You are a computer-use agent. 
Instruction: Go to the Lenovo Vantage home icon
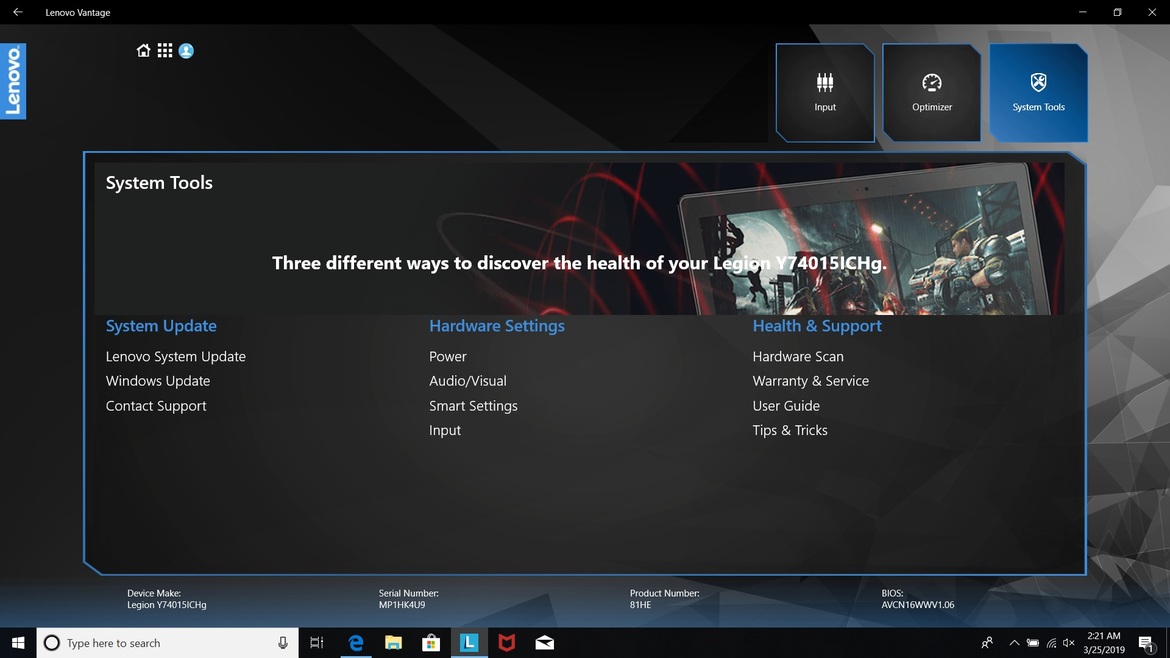pos(143,50)
